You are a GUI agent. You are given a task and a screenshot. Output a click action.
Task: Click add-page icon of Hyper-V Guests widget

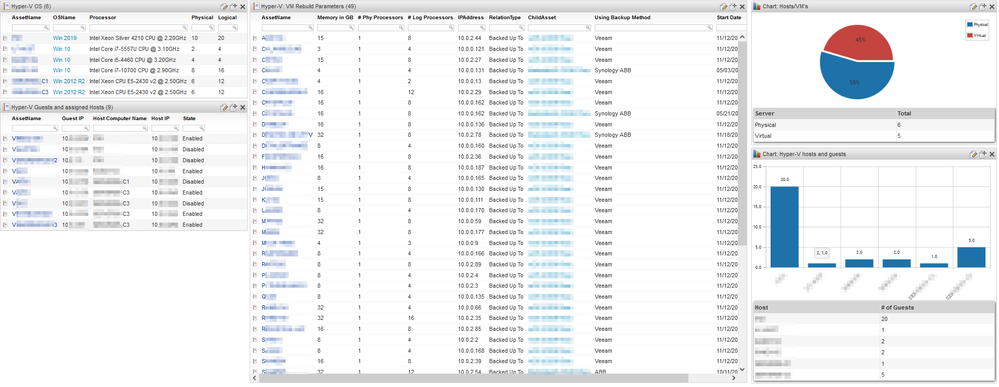click(234, 108)
